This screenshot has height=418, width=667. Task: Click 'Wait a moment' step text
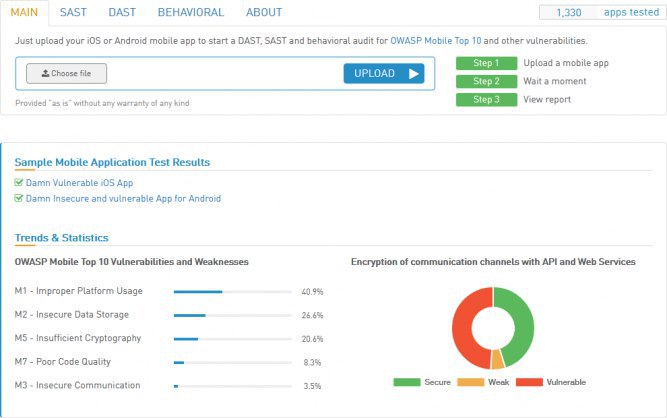coord(555,81)
